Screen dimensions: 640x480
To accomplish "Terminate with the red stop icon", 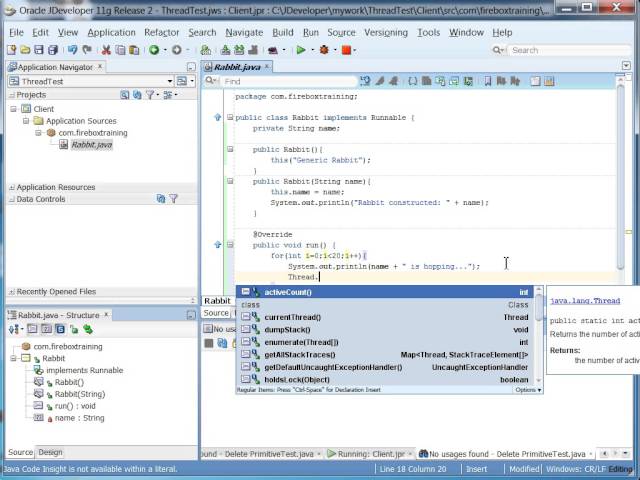I will 347,50.
